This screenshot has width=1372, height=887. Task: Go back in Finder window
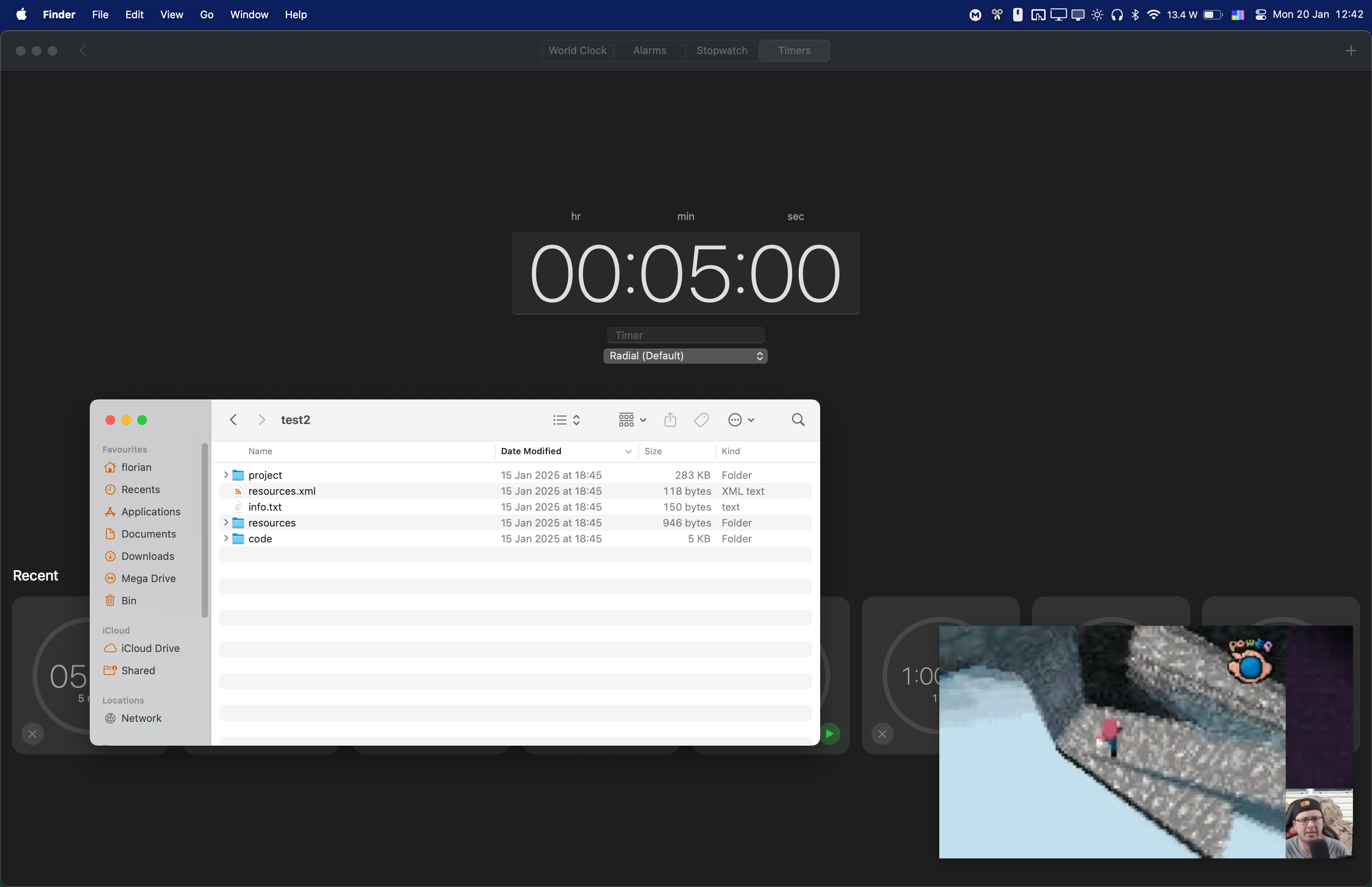point(233,420)
